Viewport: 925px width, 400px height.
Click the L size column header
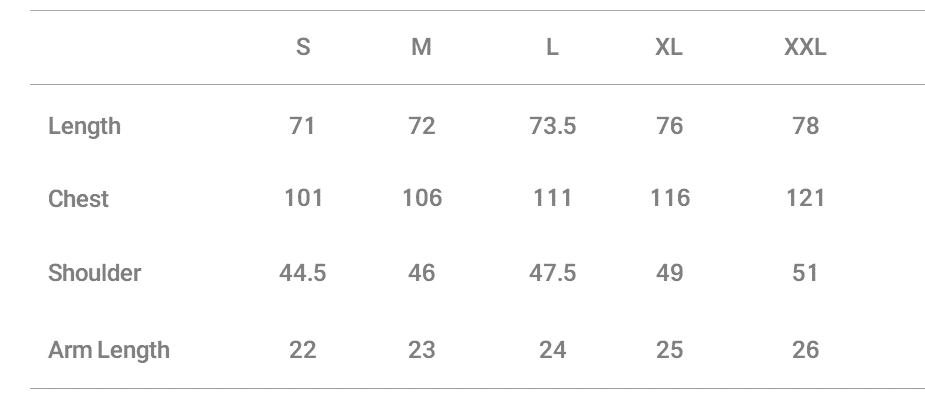point(552,48)
